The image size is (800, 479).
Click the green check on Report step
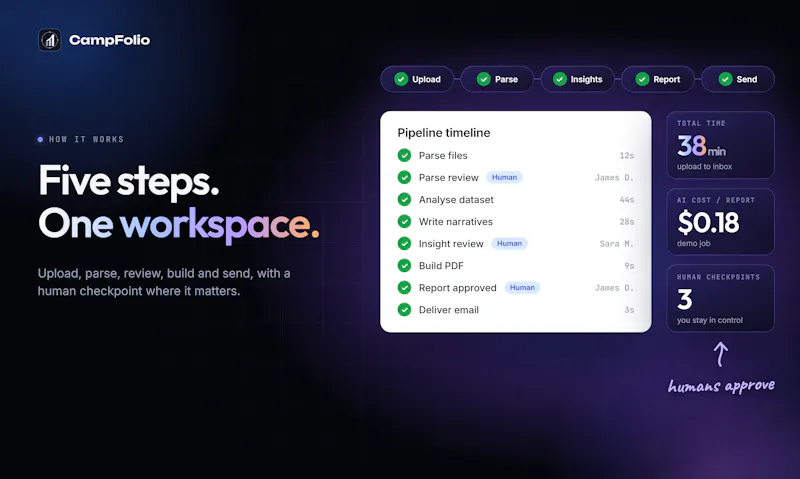(x=642, y=79)
